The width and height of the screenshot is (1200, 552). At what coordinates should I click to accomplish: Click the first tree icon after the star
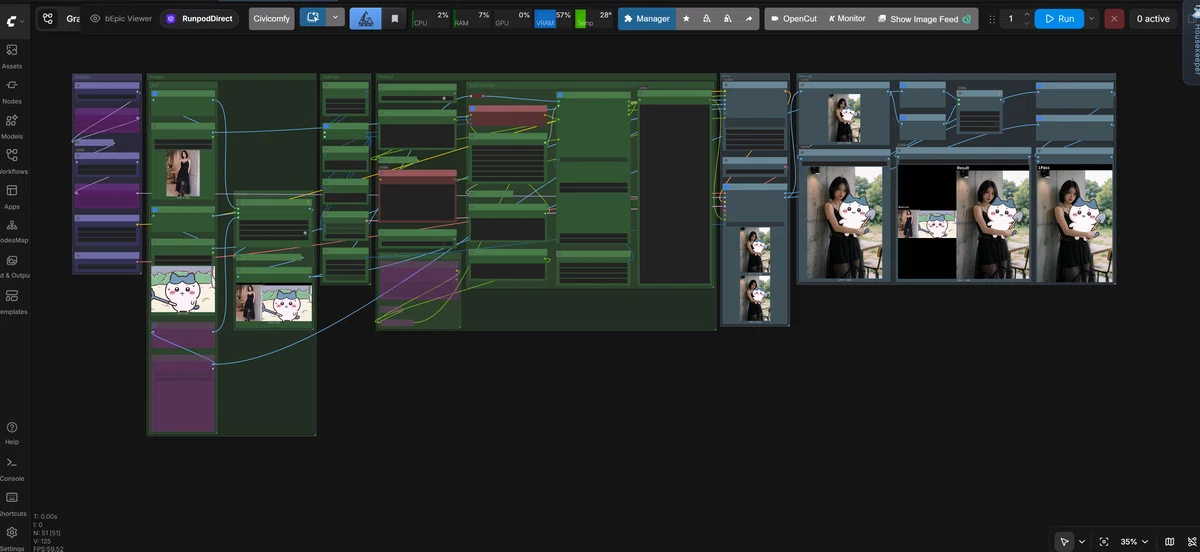[x=708, y=19]
